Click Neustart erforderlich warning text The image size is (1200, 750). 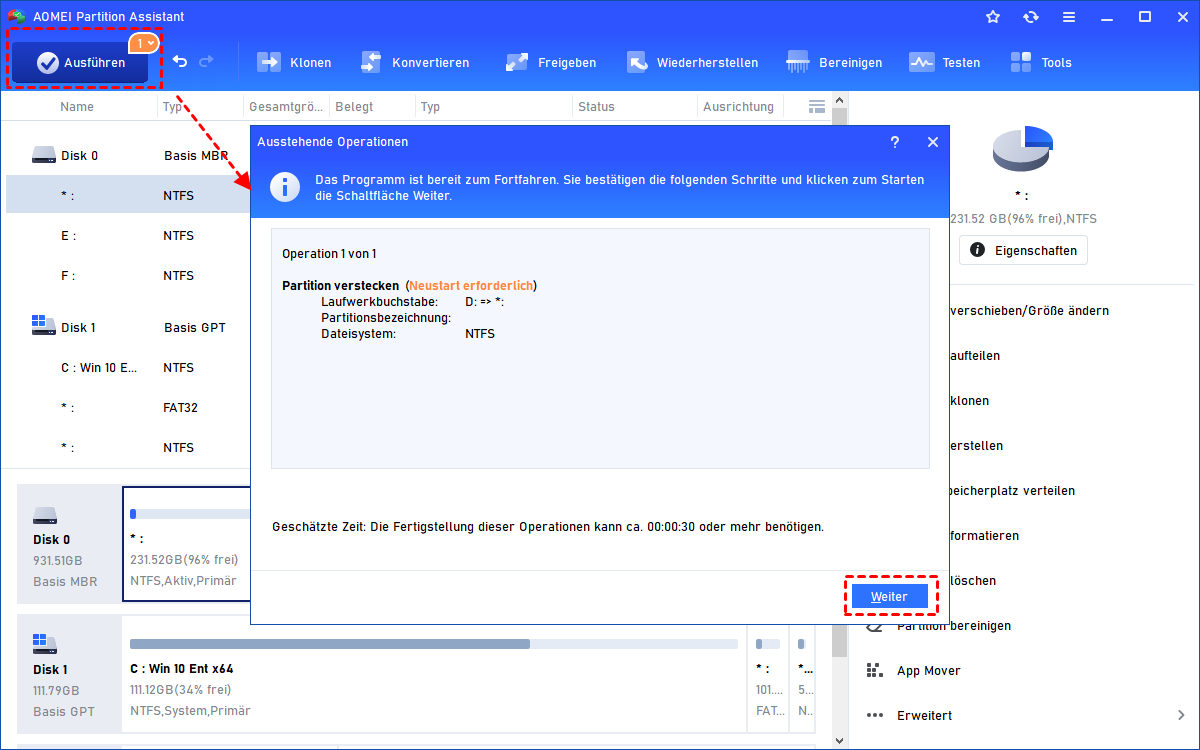(x=470, y=285)
